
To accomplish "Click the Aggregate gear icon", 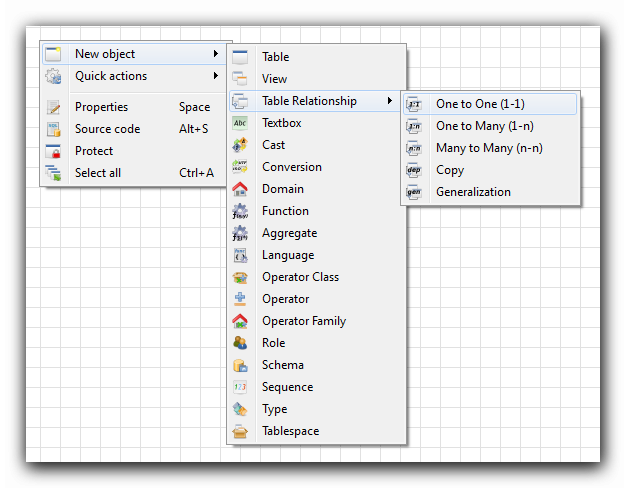I will click(x=240, y=233).
